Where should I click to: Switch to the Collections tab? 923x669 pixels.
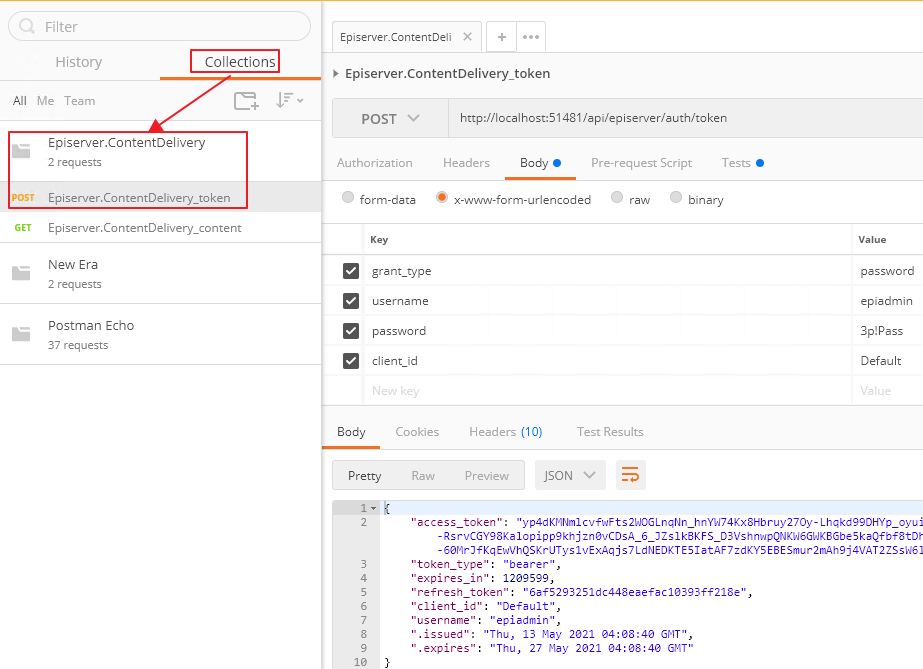(x=240, y=62)
